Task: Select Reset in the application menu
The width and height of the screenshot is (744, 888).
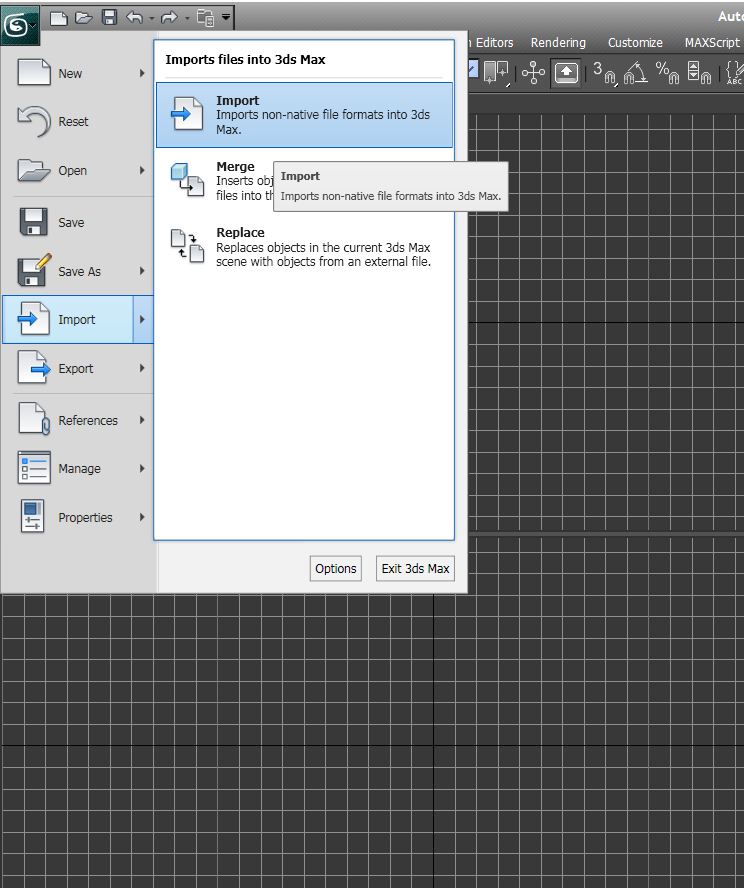Action: click(78, 122)
